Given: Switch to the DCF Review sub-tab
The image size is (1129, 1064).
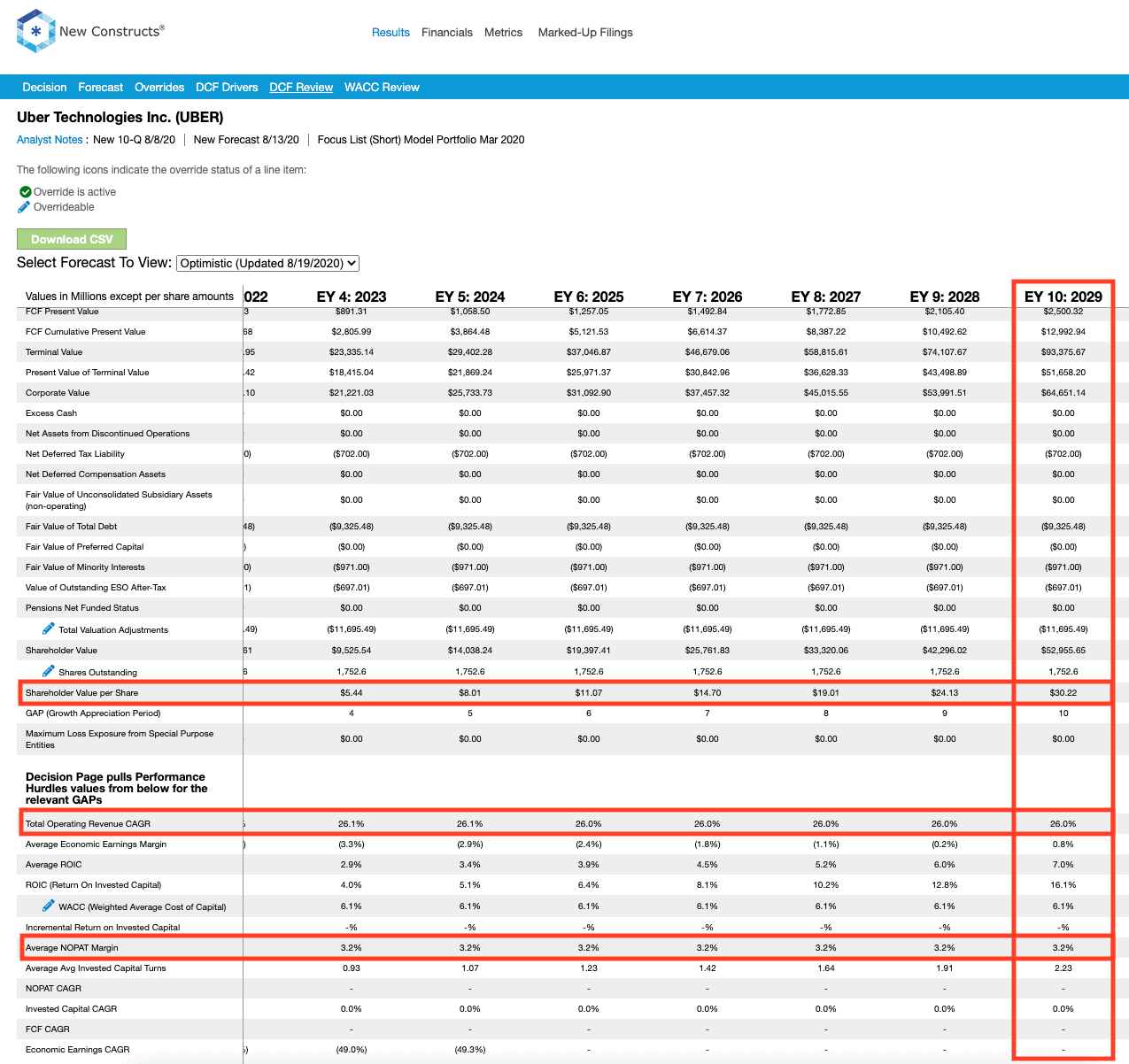Looking at the screenshot, I should coord(301,88).
